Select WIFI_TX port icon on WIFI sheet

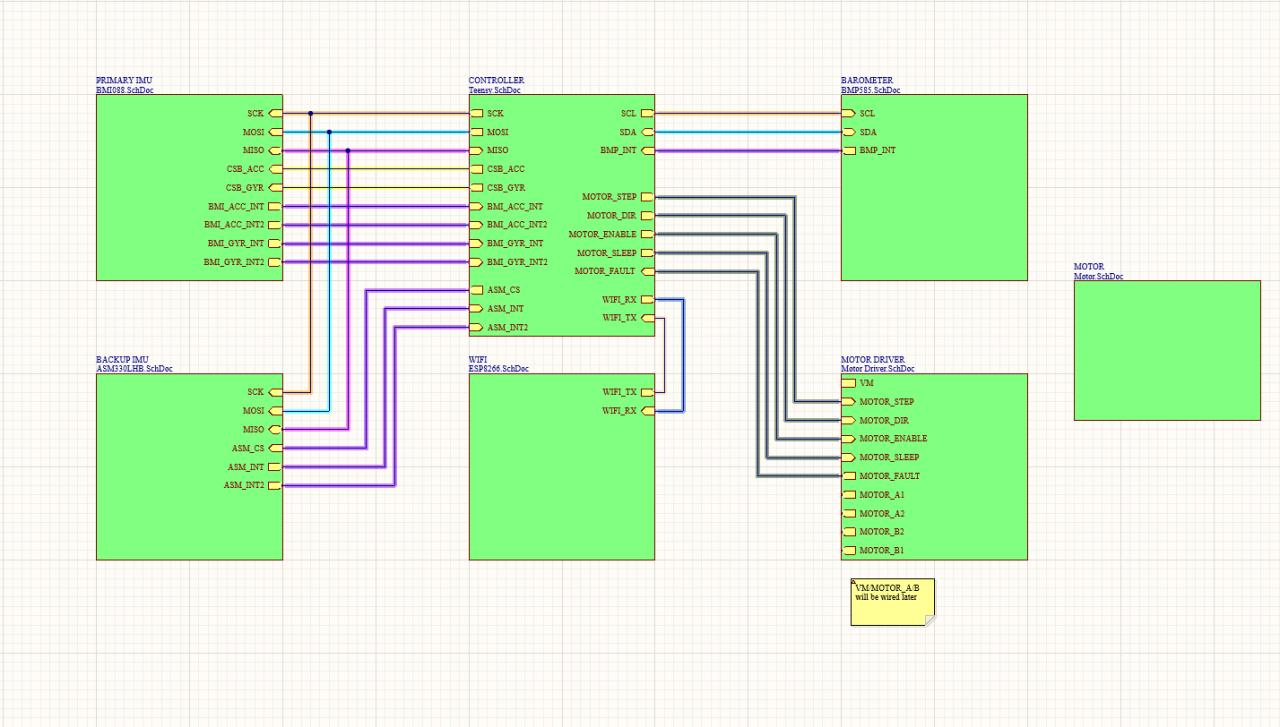tap(647, 392)
